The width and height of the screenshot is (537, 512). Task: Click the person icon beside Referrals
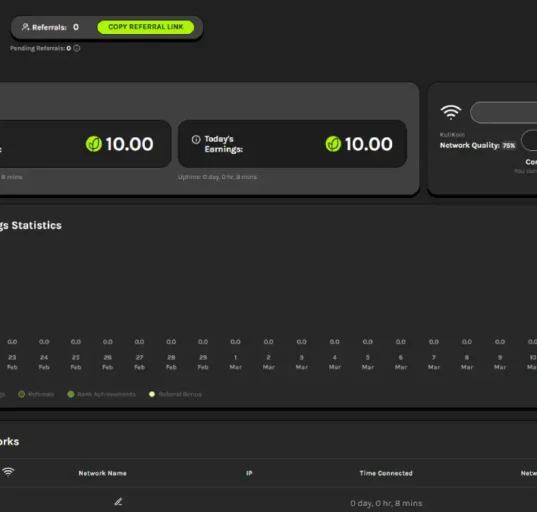25,27
